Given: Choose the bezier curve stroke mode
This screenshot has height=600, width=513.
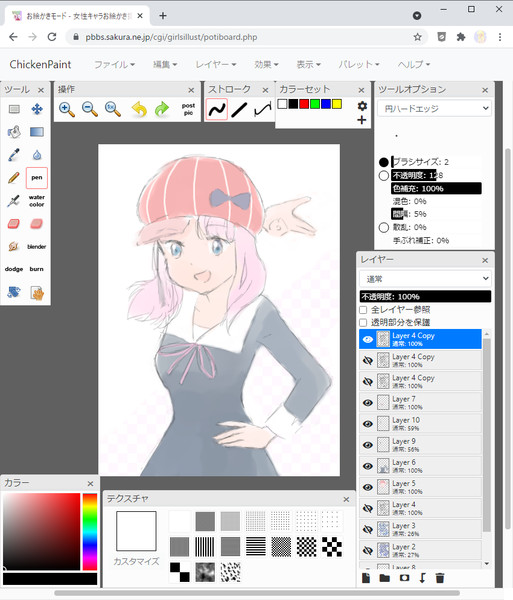Looking at the screenshot, I should 263,110.
